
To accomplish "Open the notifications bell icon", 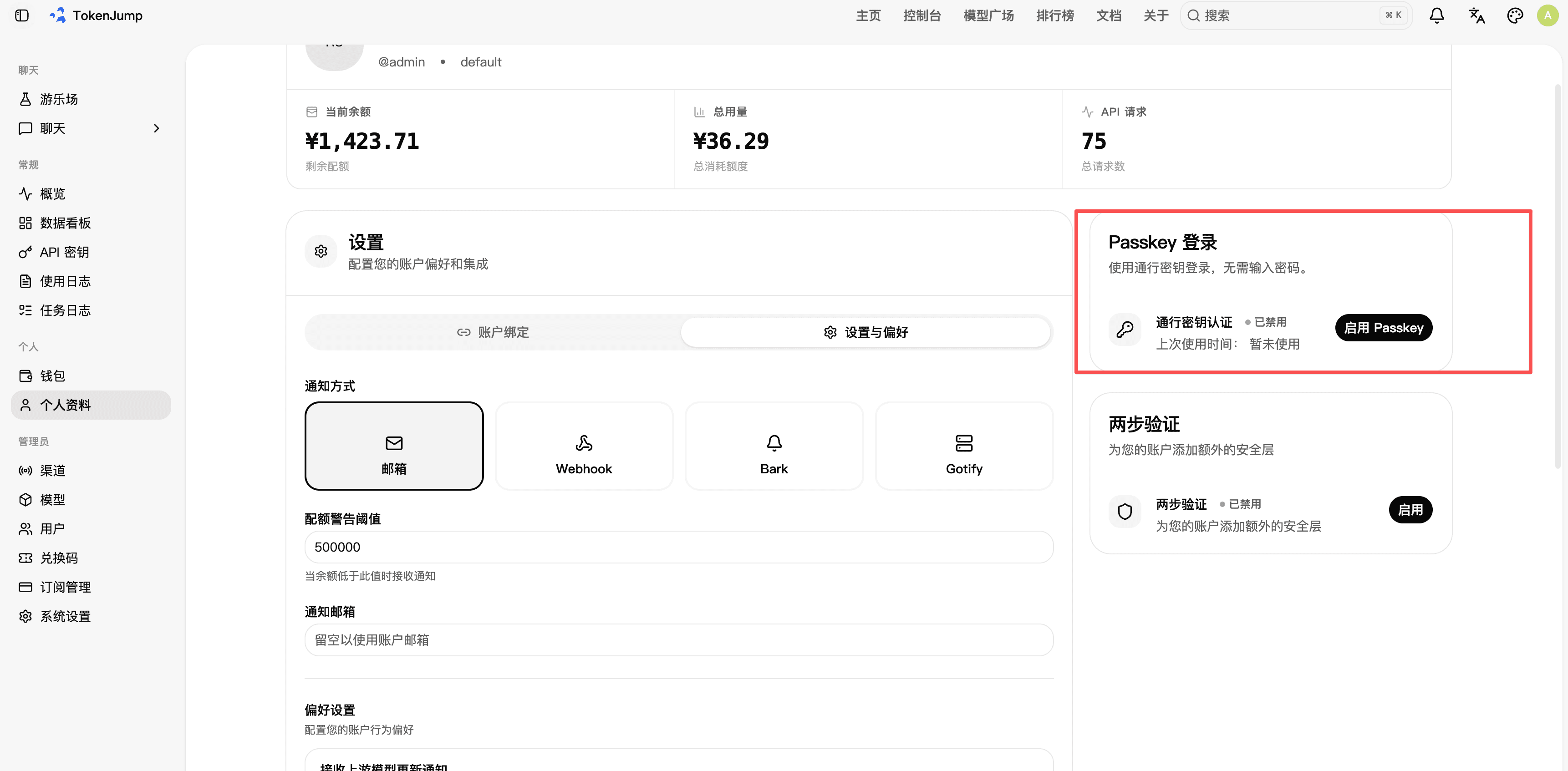I will tap(1436, 15).
